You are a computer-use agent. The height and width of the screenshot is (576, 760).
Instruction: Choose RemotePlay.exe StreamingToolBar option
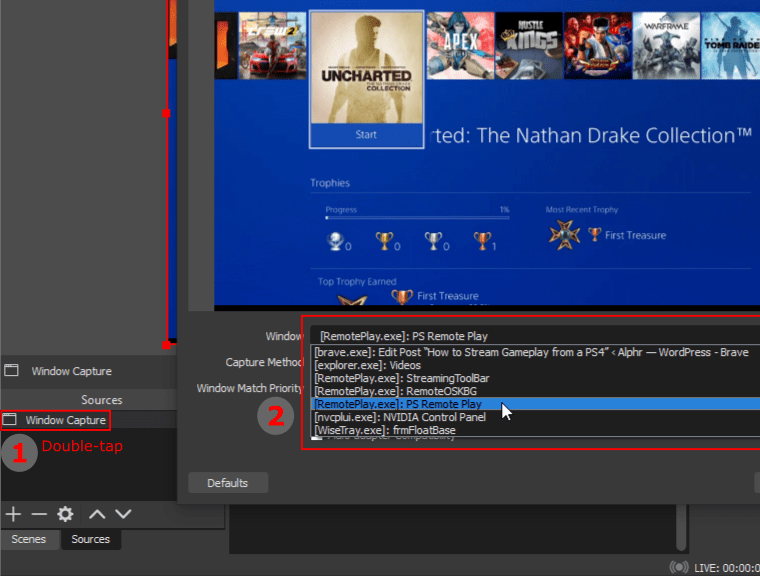[x=535, y=378]
